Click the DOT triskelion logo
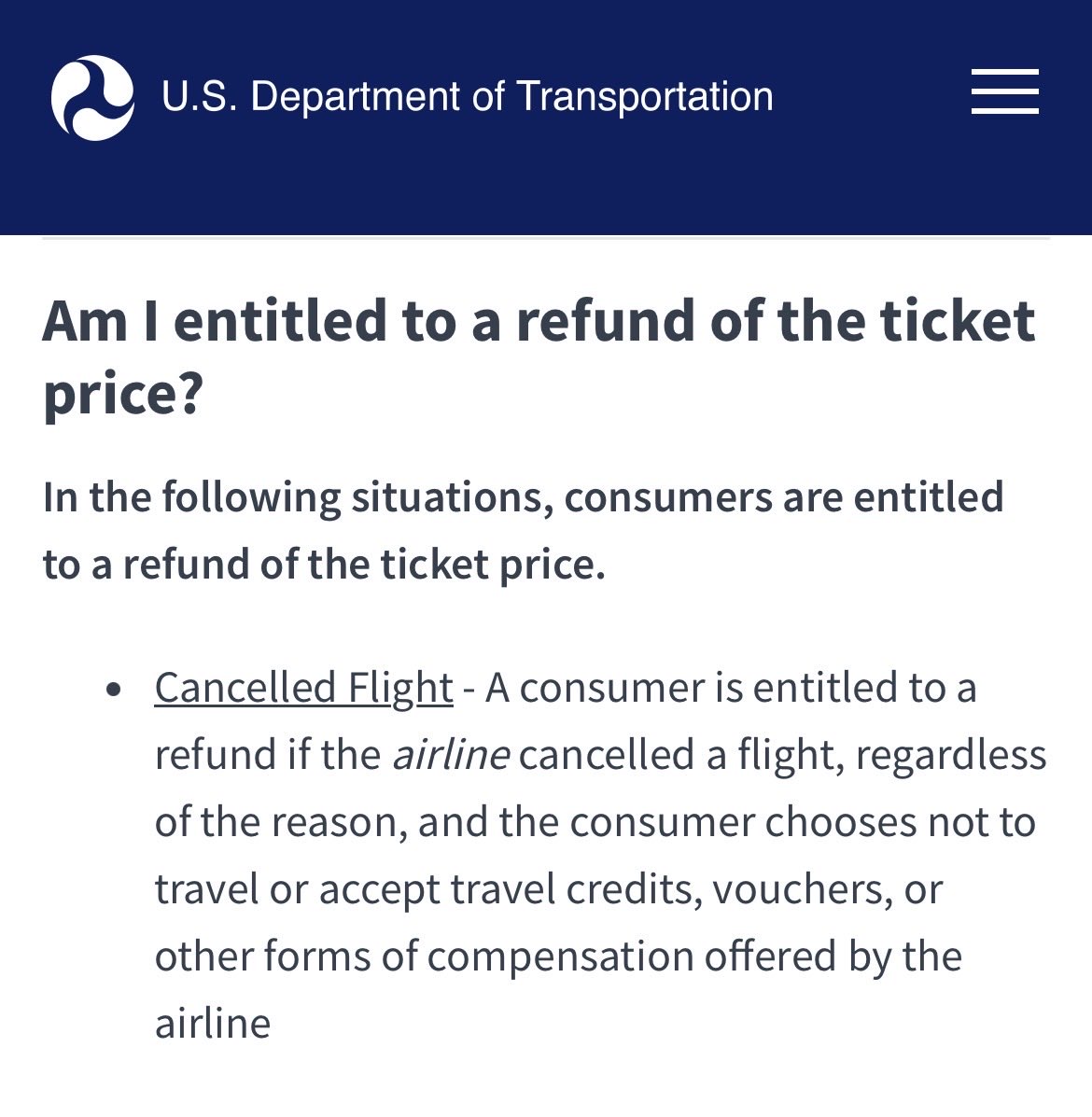This screenshot has height=1117, width=1092. point(92,97)
